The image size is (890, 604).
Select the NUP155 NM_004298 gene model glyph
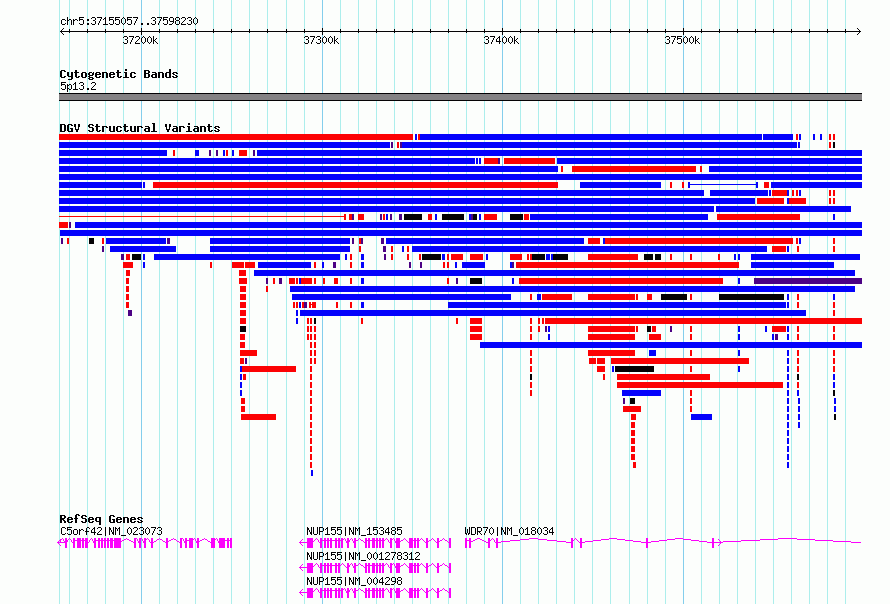(x=375, y=593)
